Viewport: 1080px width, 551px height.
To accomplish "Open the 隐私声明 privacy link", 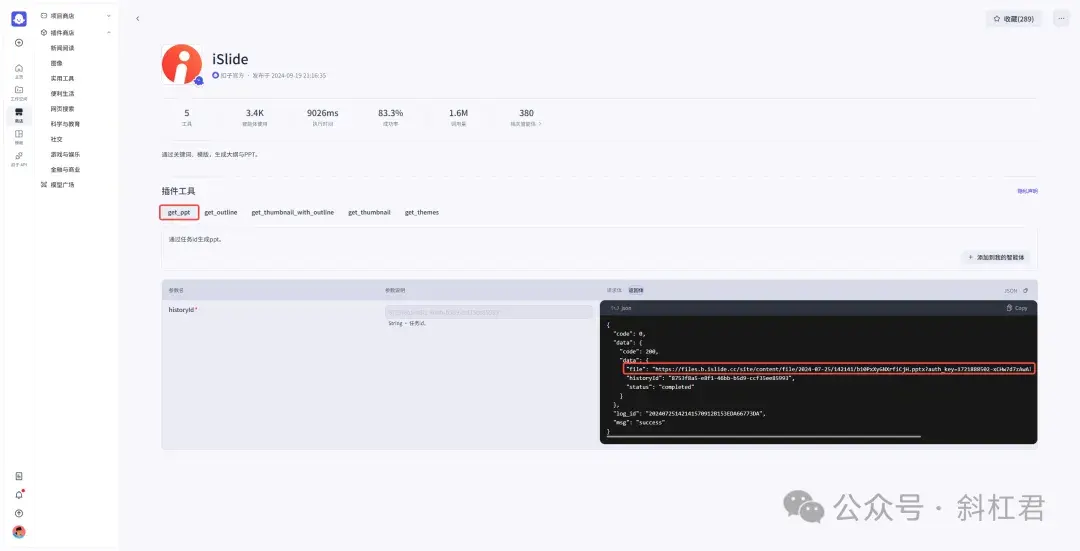I will (x=1027, y=191).
